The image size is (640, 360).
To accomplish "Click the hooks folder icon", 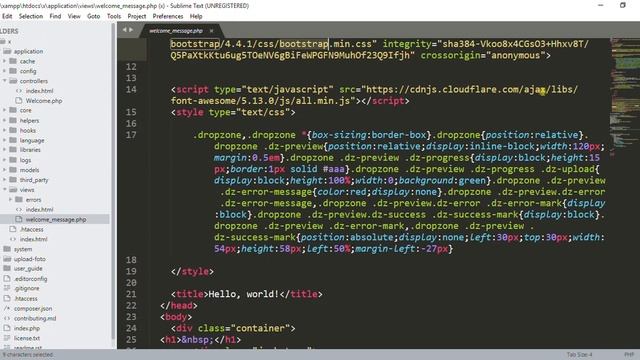I will (x=13, y=130).
